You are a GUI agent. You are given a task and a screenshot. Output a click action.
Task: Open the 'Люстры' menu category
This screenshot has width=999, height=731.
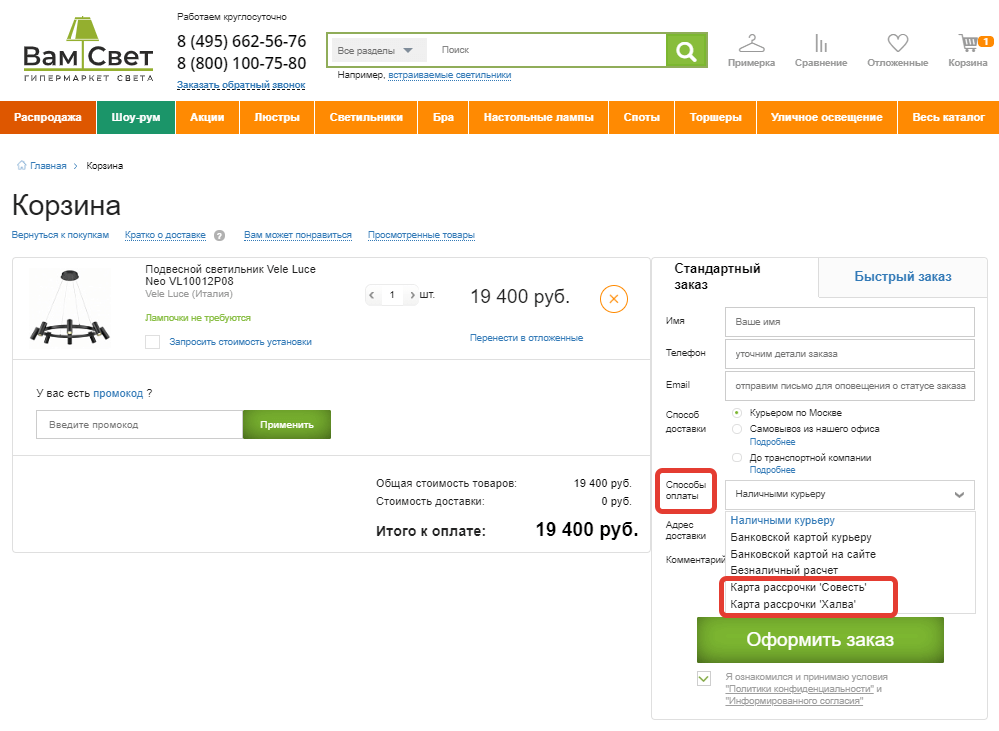coord(277,117)
